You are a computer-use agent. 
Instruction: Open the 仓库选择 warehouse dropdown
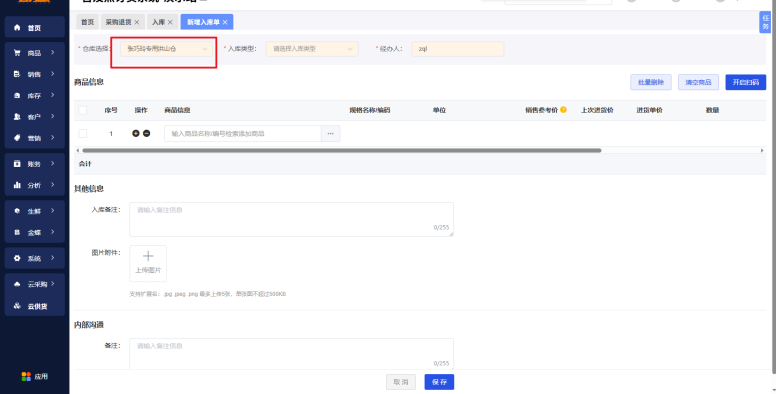[x=166, y=49]
